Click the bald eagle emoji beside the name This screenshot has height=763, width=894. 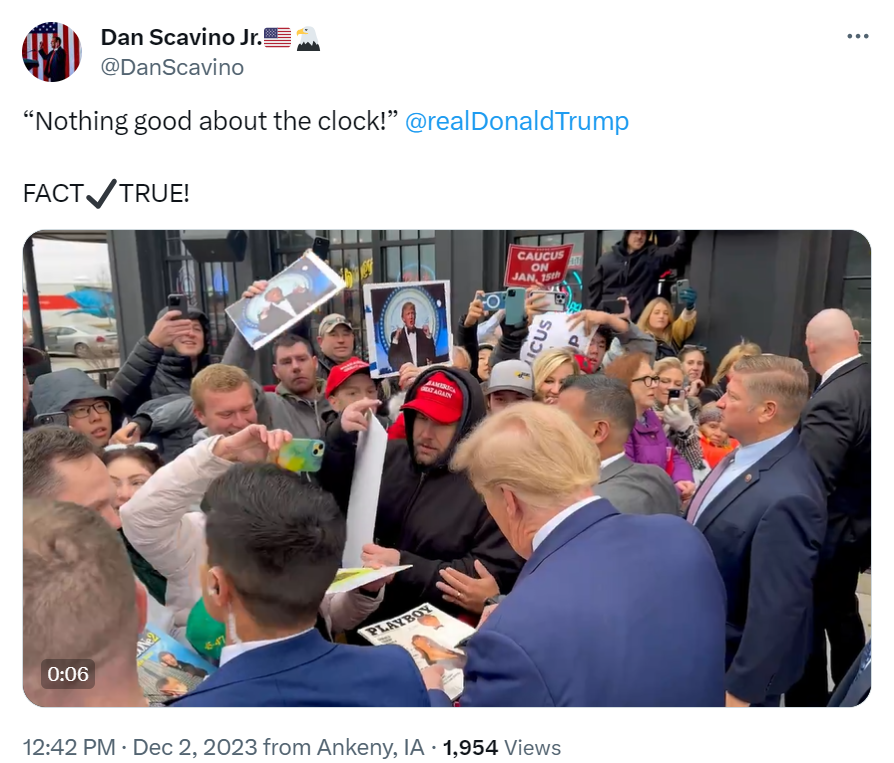pyautogui.click(x=307, y=38)
